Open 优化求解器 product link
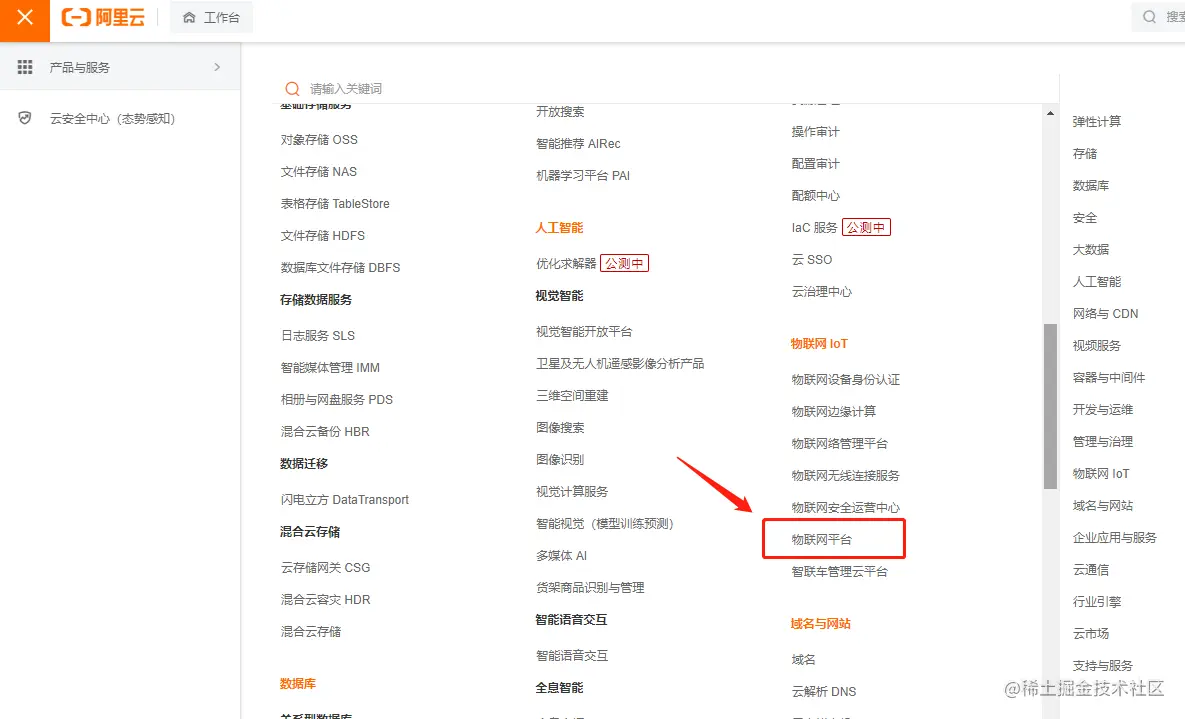 [x=566, y=263]
